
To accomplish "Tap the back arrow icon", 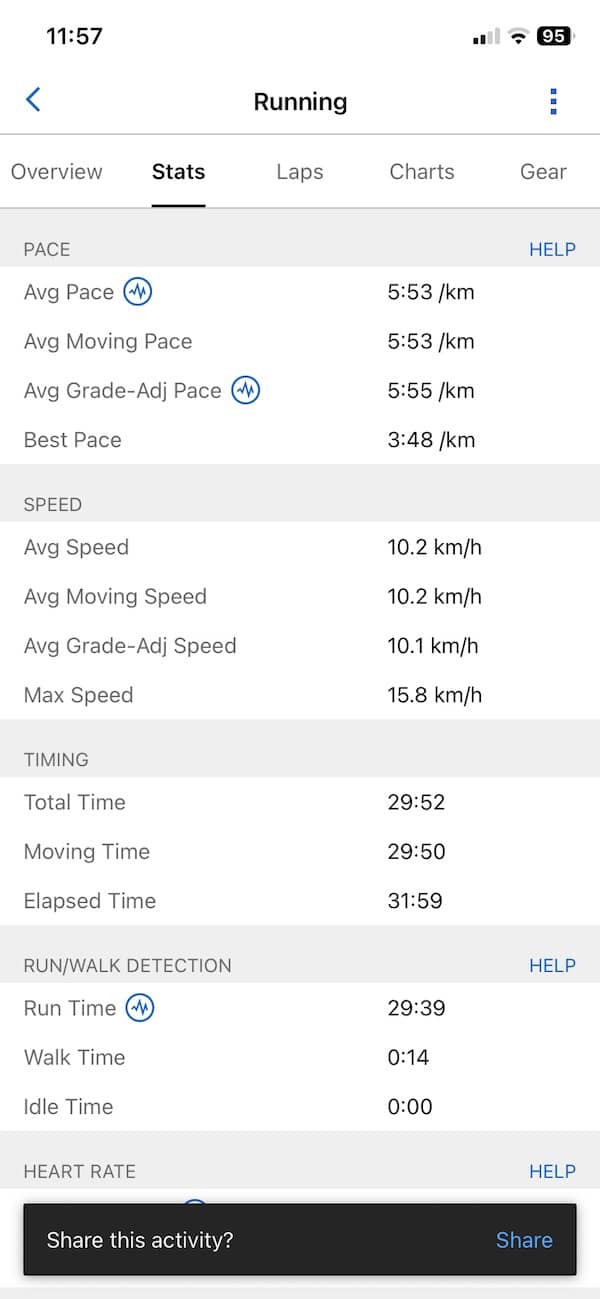I will [33, 100].
